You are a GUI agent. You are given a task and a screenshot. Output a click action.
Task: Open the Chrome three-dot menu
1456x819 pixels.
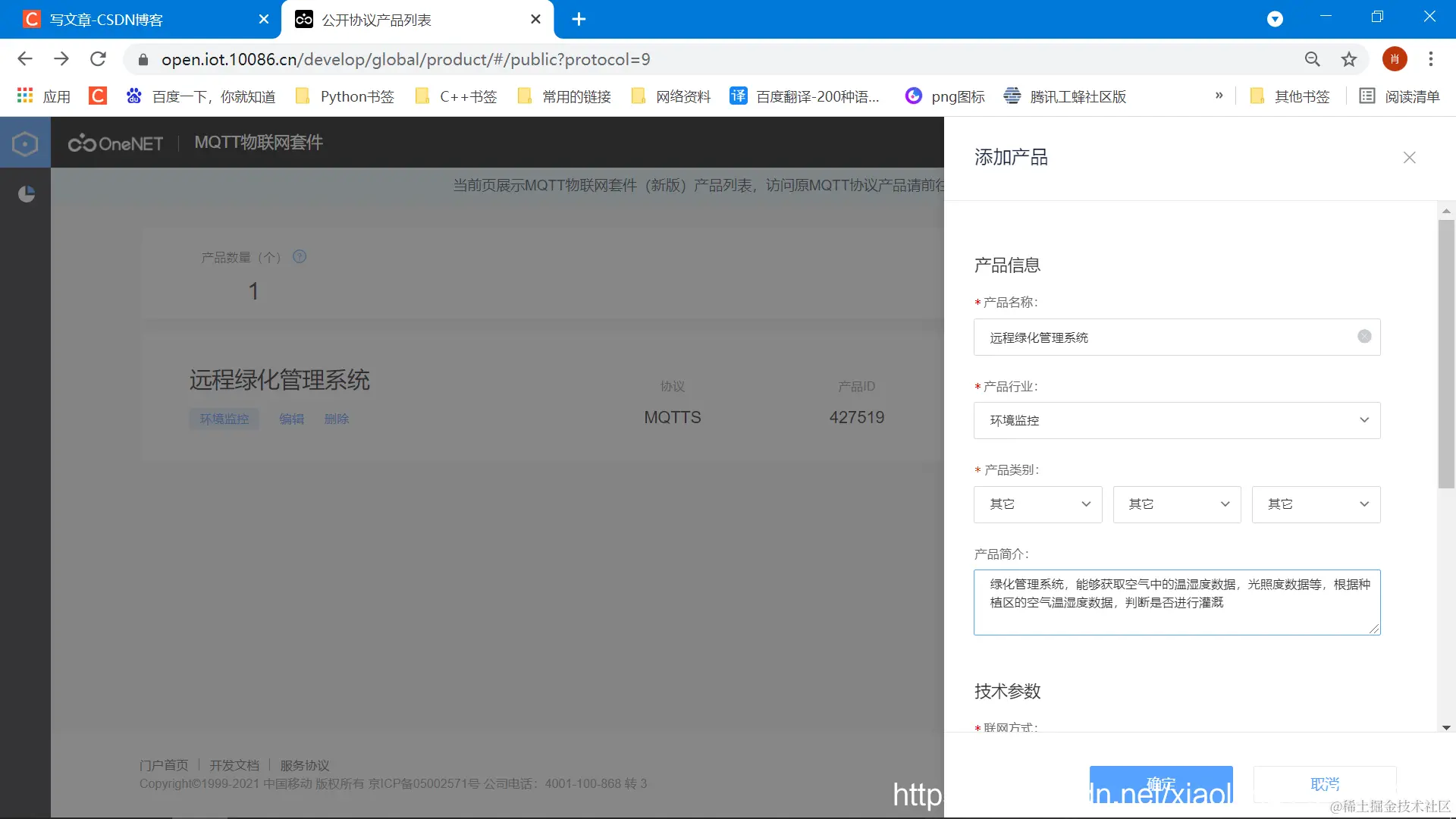pos(1431,59)
